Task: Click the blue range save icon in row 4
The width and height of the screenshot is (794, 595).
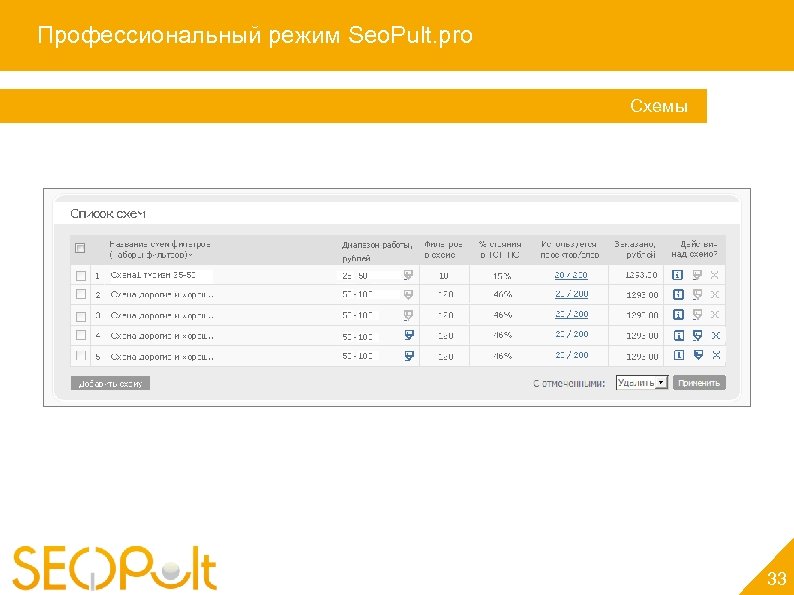Action: pyautogui.click(x=409, y=335)
